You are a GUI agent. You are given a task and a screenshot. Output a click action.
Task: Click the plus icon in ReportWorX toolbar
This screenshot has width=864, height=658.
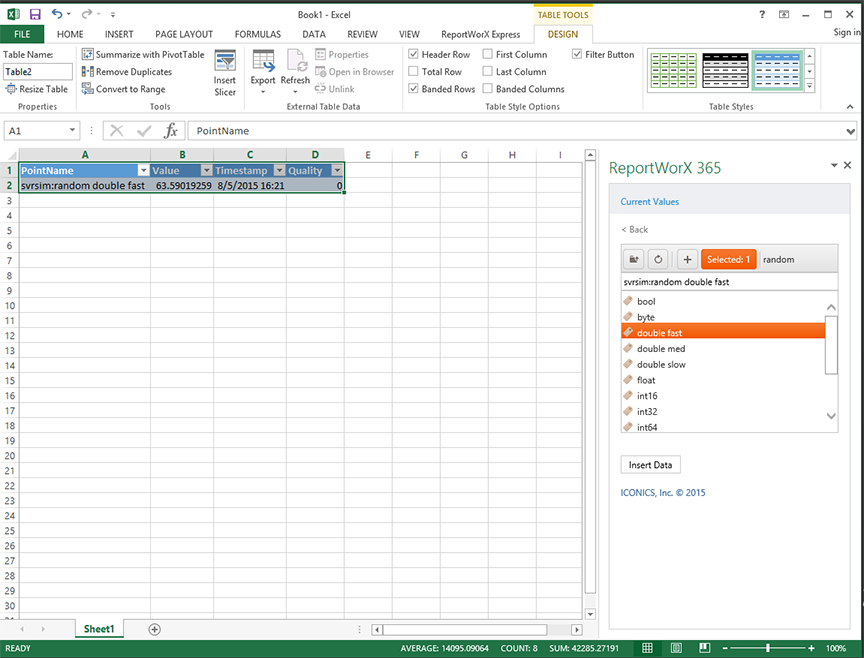(687, 259)
